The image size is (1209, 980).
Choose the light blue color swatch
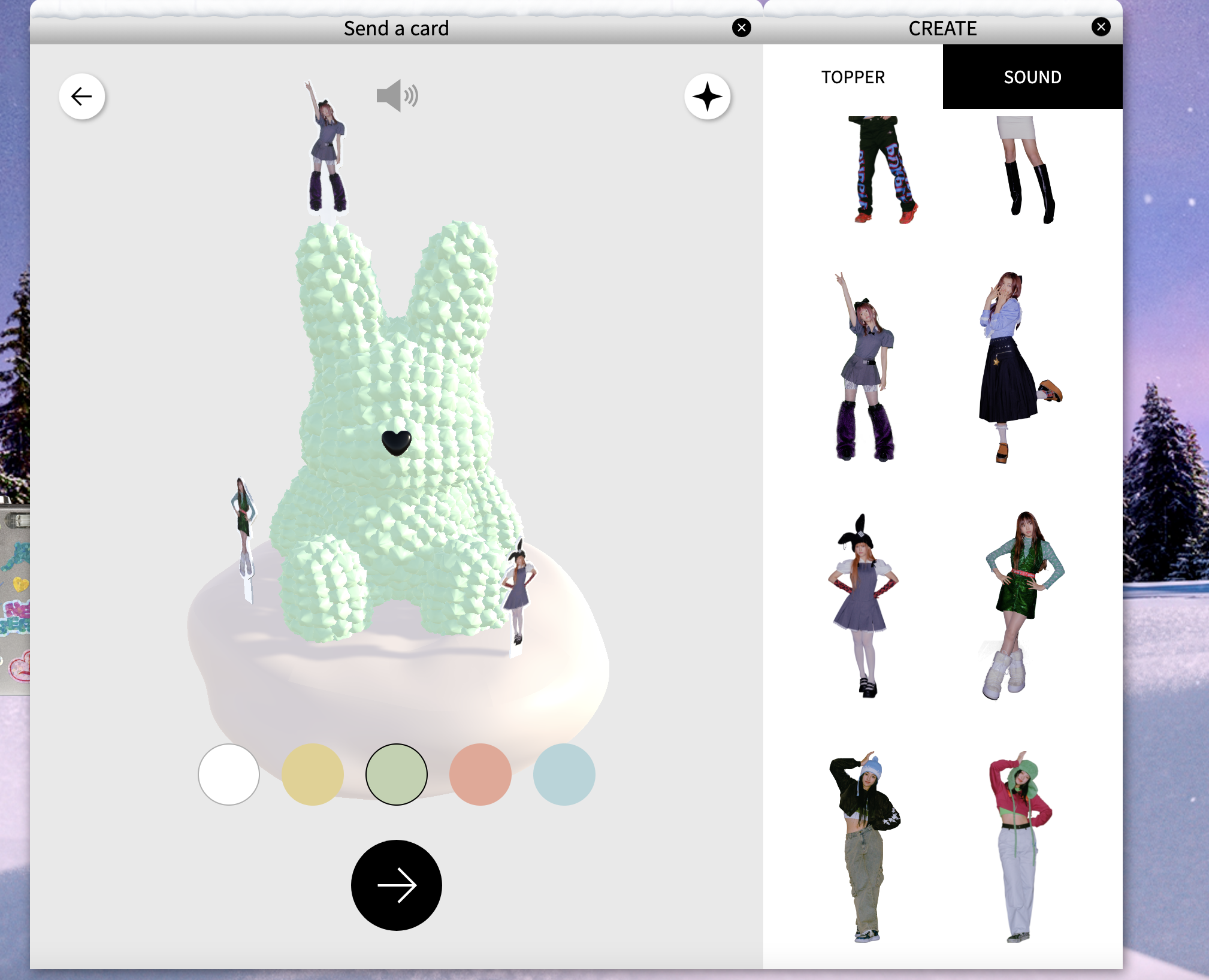(x=564, y=775)
